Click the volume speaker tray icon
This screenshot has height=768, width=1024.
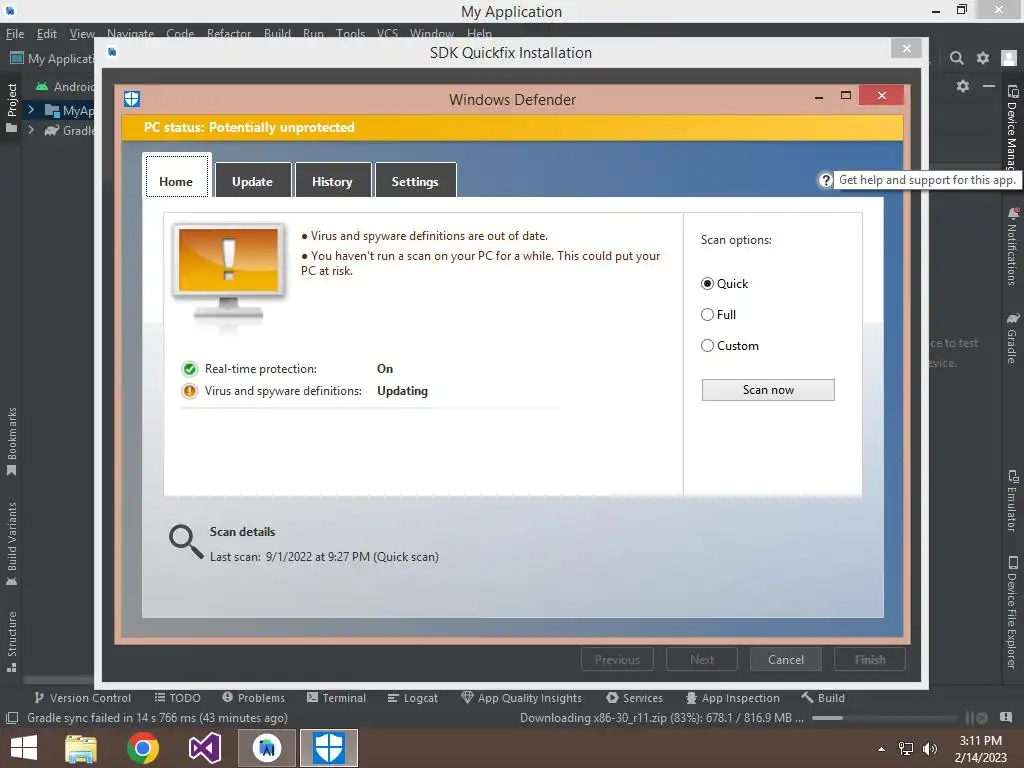point(930,748)
